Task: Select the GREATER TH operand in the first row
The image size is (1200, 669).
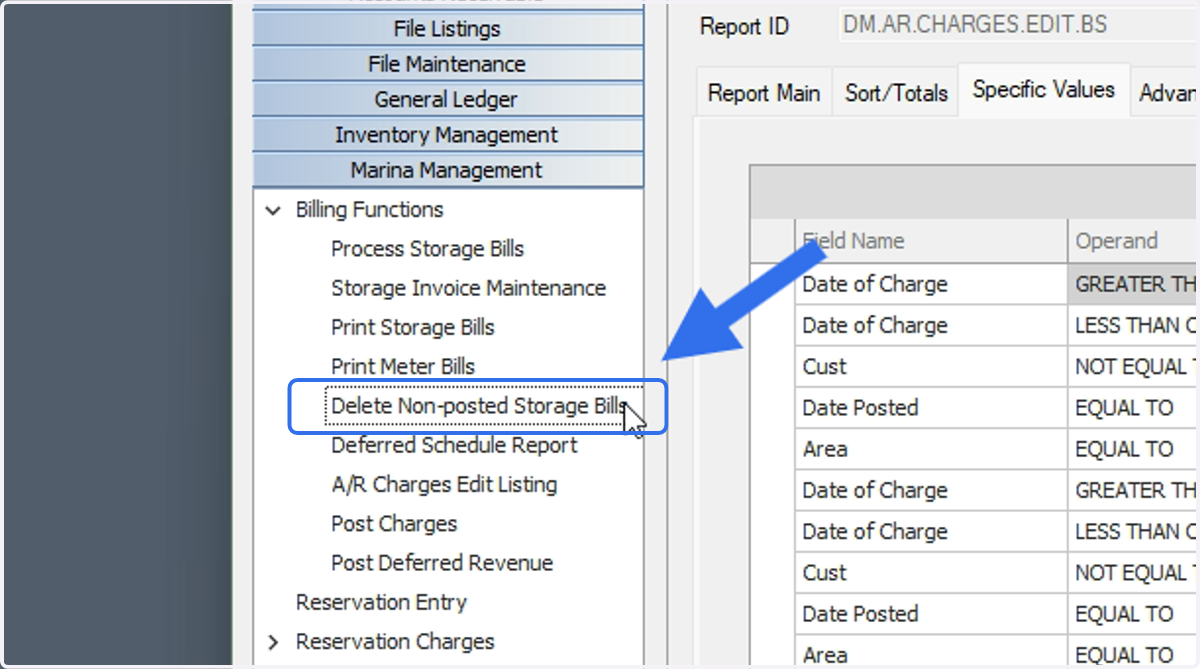Action: click(x=1133, y=284)
